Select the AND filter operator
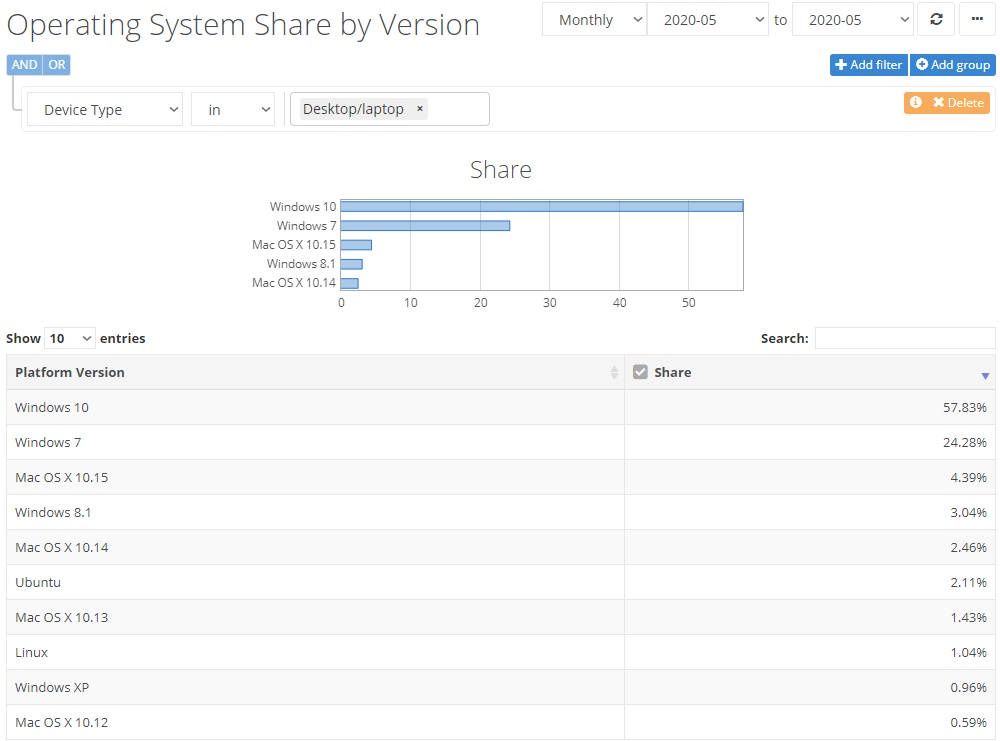 pyautogui.click(x=24, y=64)
